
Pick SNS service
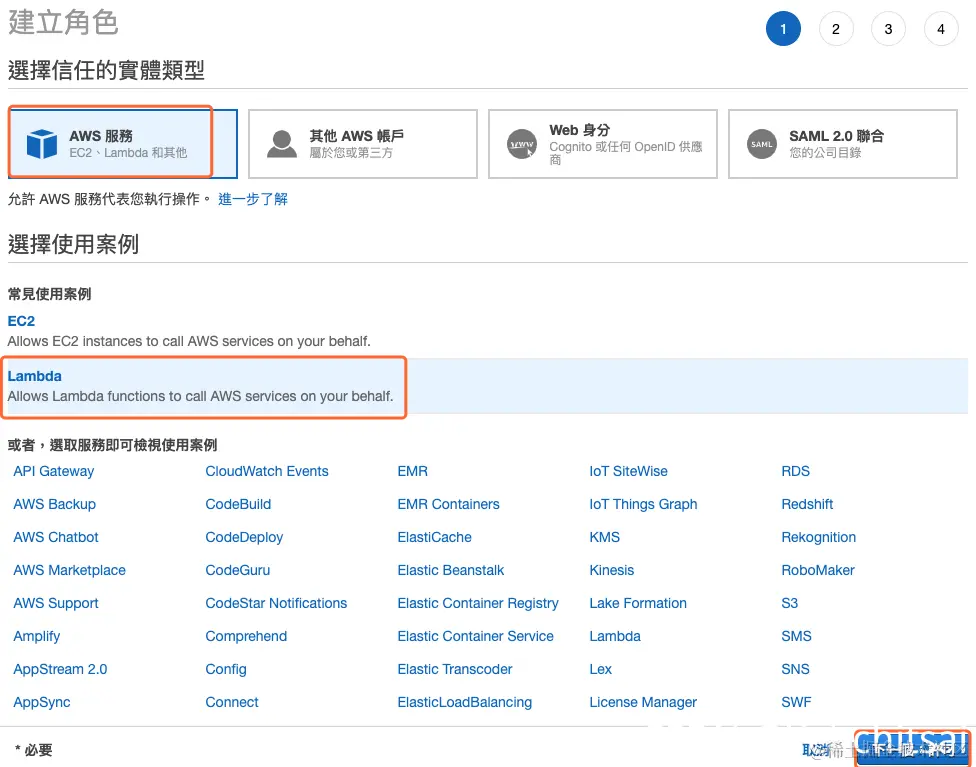click(795, 669)
